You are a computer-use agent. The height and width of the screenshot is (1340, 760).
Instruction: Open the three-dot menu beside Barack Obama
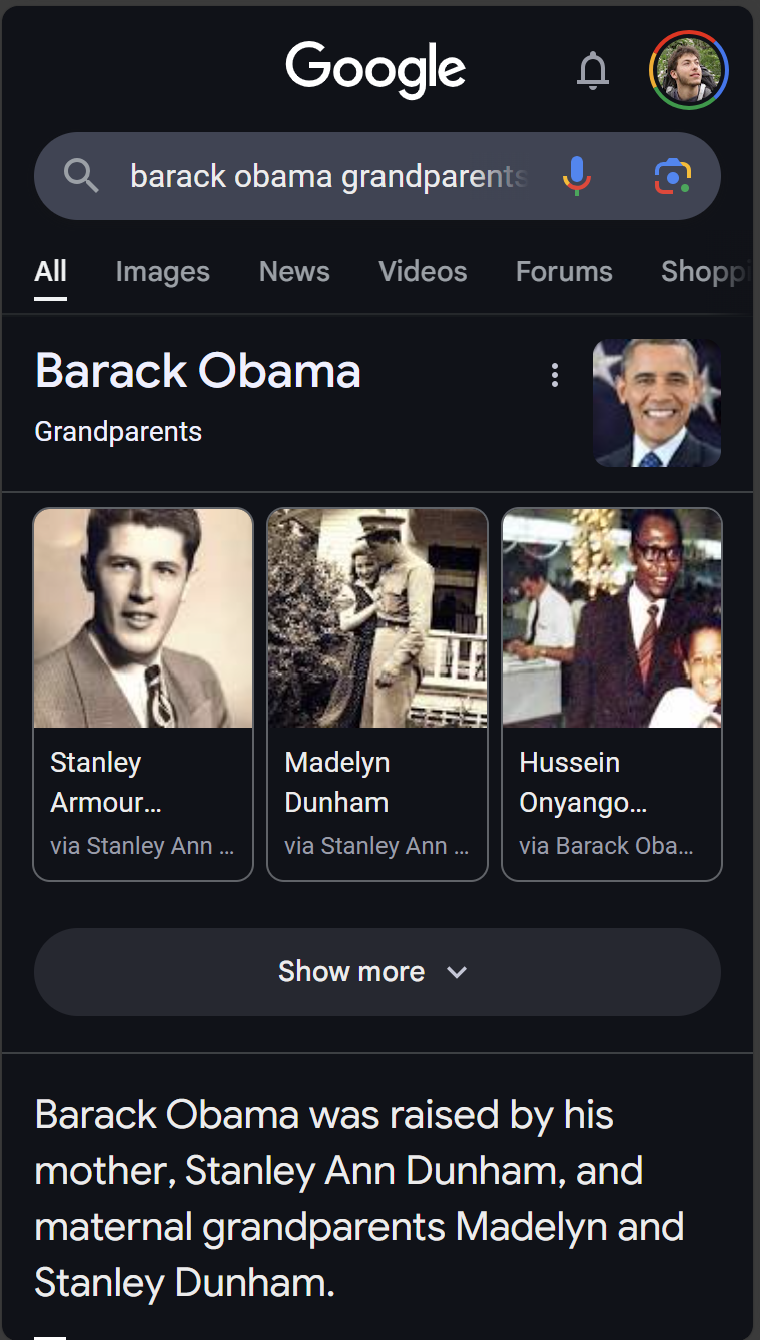coord(555,375)
